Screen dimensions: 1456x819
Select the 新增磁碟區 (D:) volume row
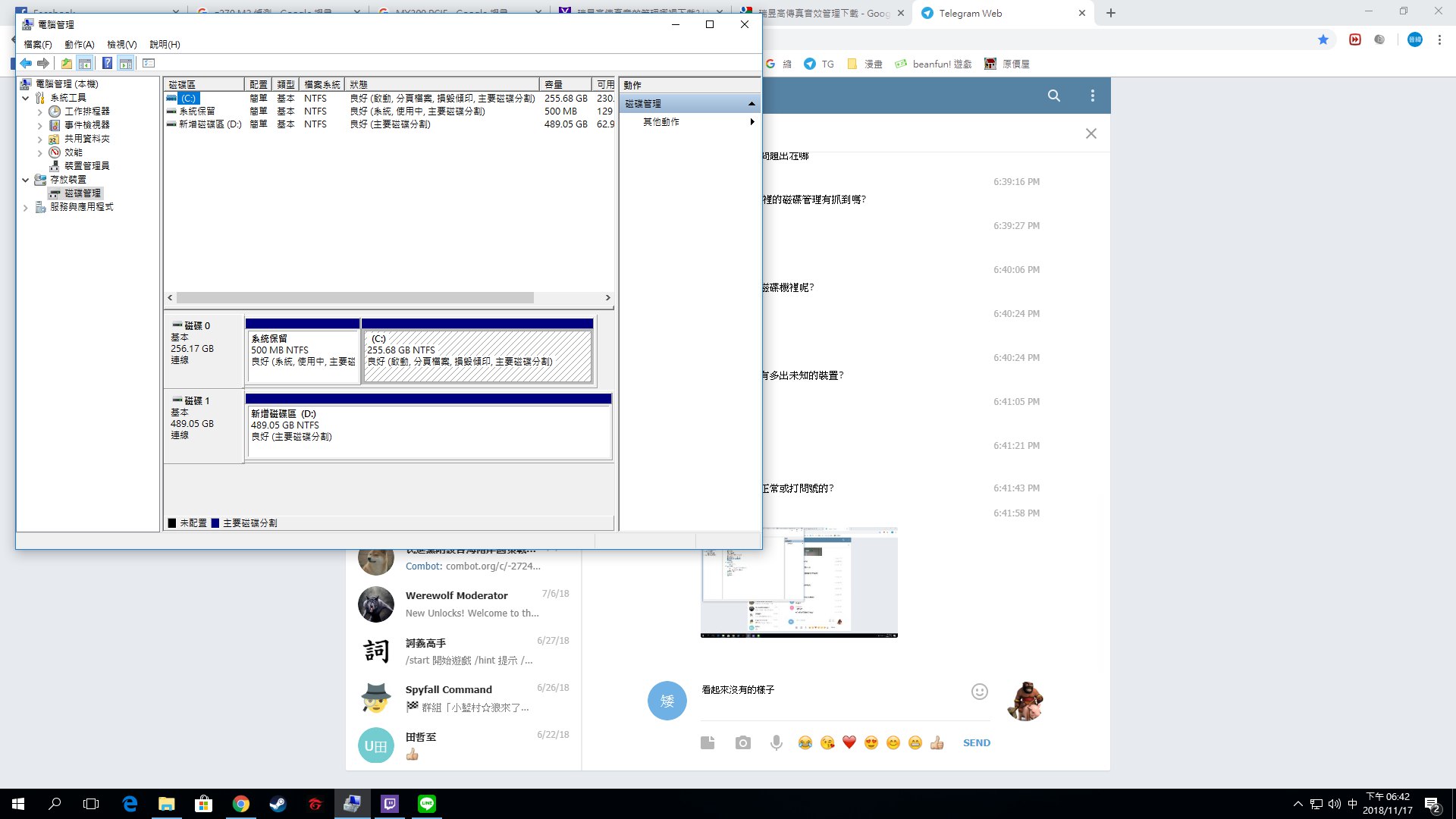390,124
